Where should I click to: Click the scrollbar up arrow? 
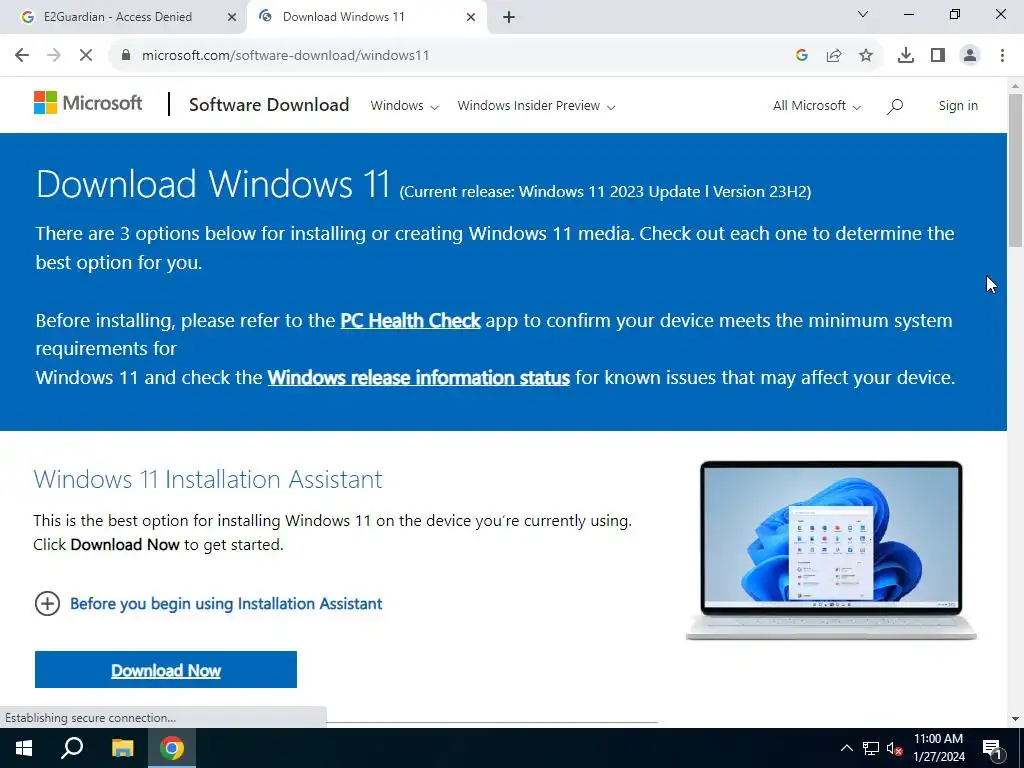(x=1015, y=86)
